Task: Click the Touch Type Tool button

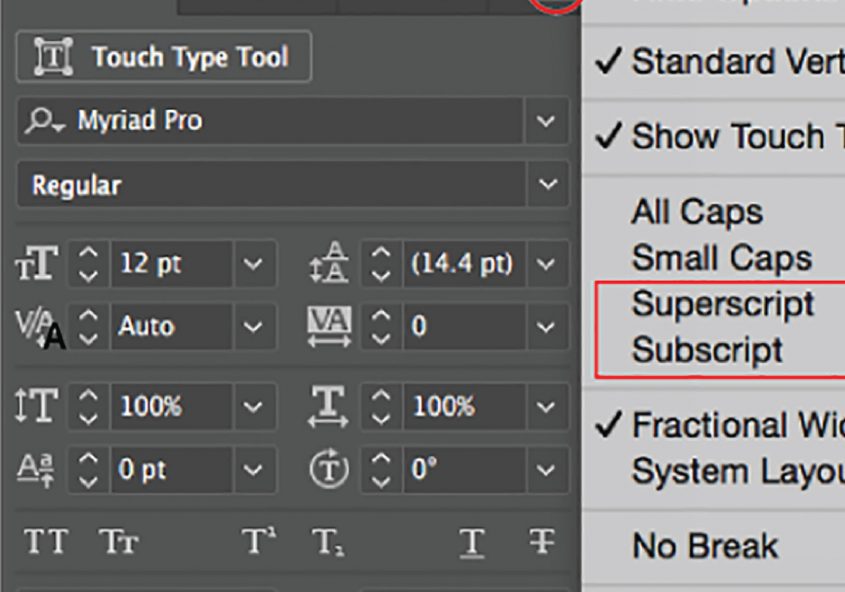Action: 164,57
